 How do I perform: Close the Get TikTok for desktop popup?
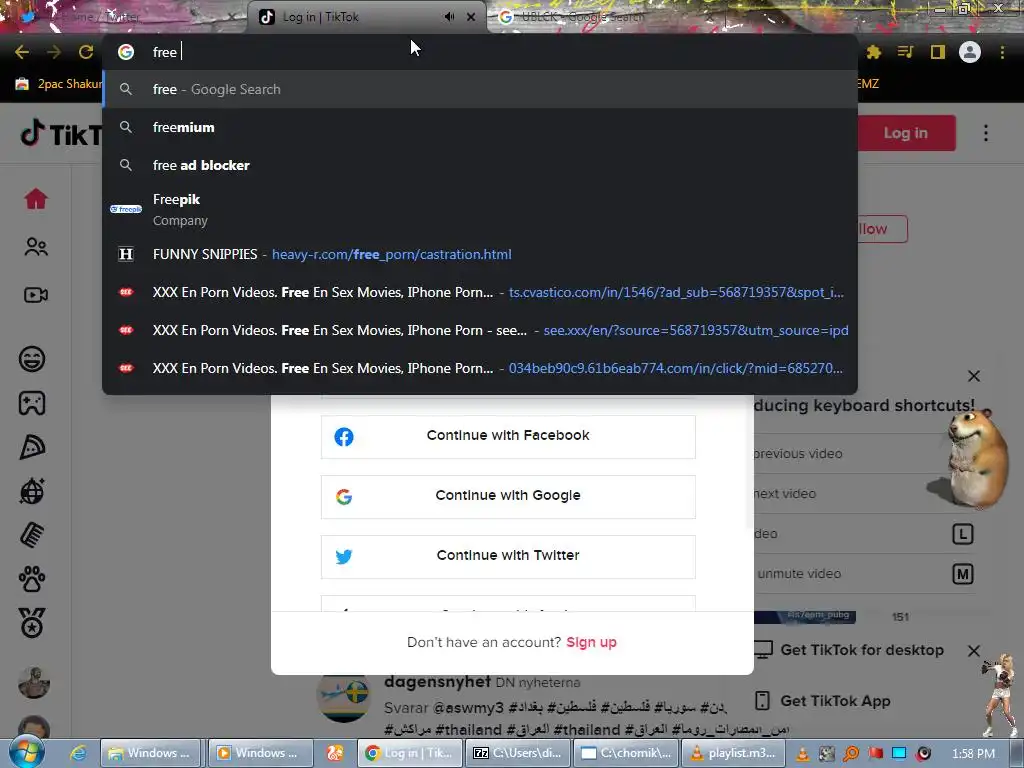(x=974, y=650)
